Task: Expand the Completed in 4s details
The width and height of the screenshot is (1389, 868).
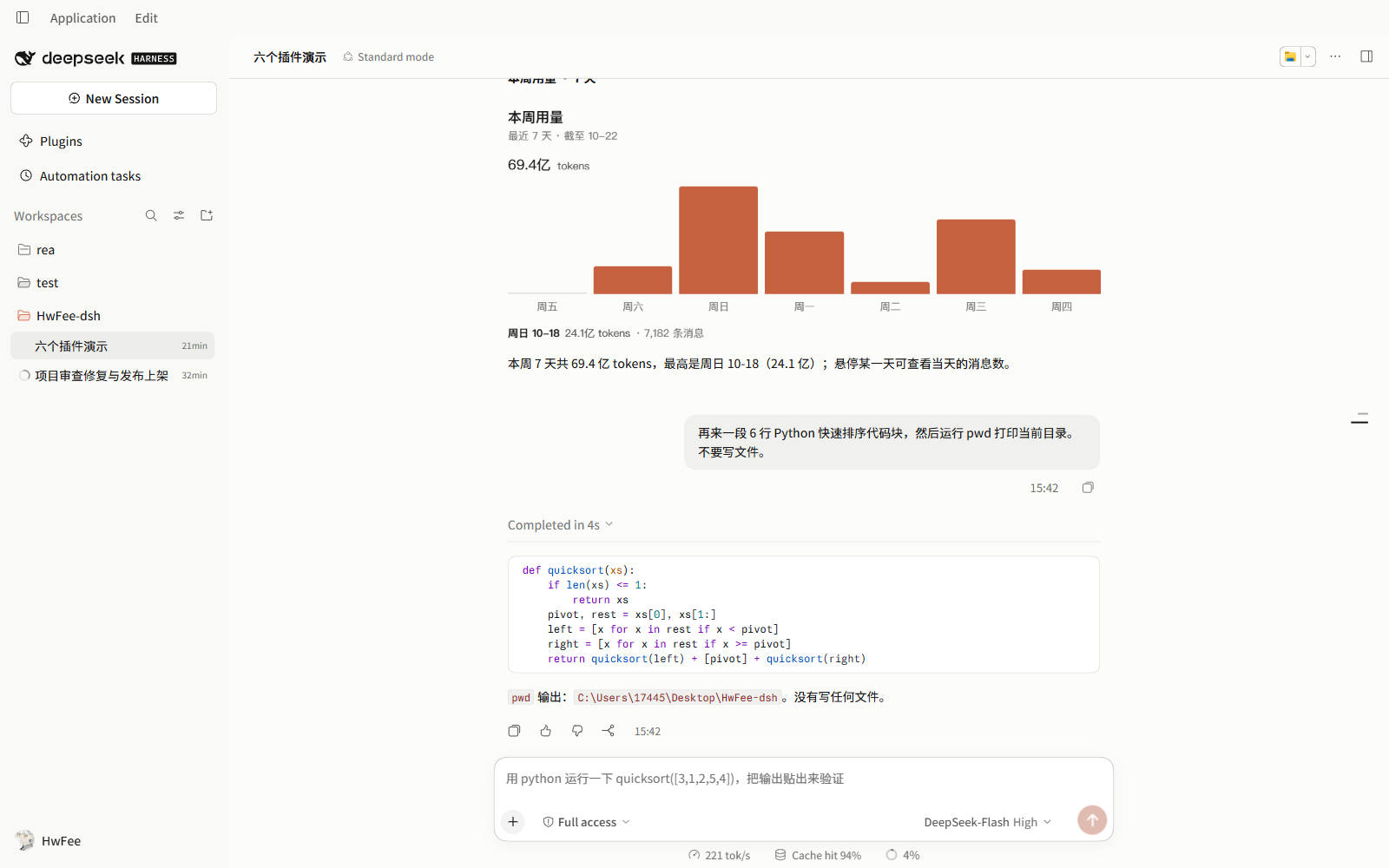Action: pos(561,525)
